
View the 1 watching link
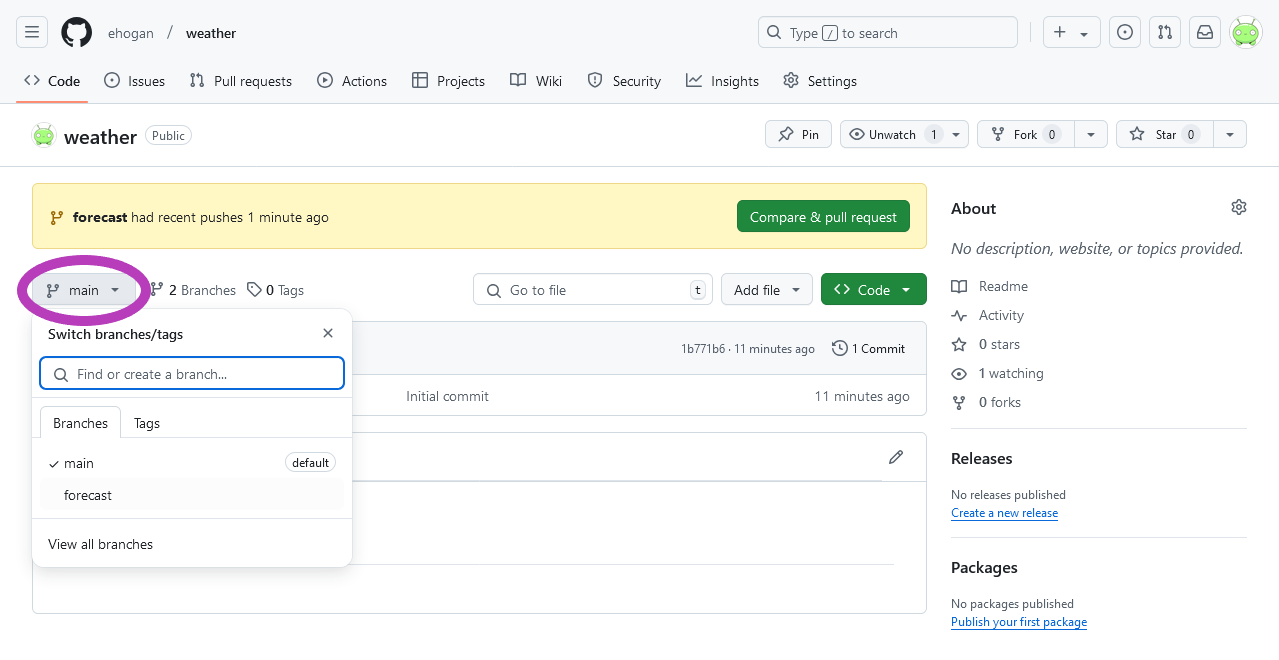[997, 373]
